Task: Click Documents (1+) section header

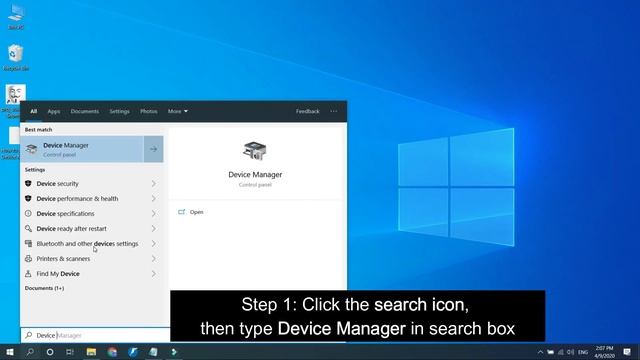Action: (44, 288)
